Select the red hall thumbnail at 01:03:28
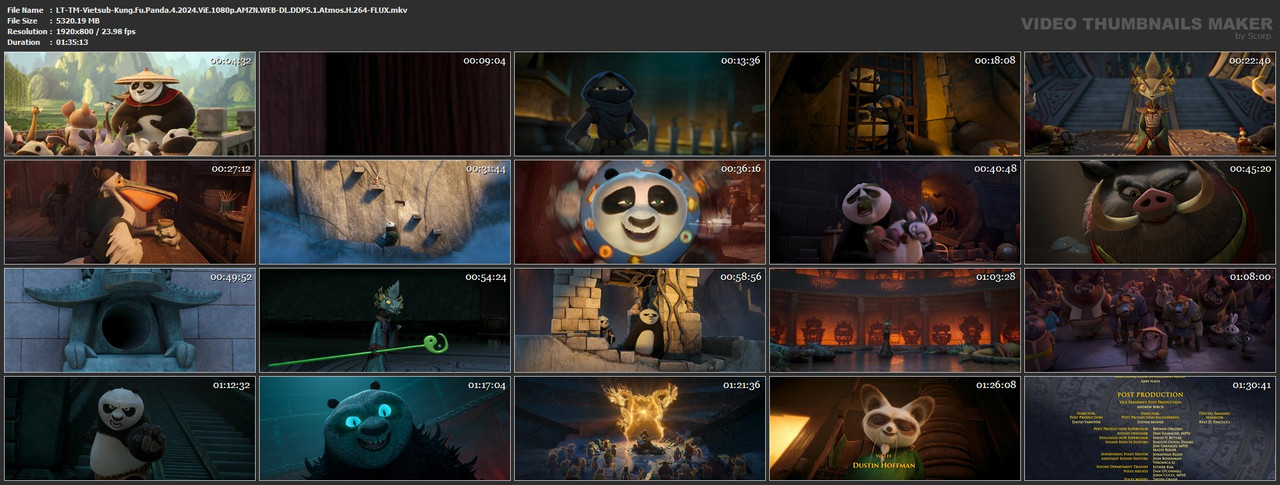This screenshot has height=485, width=1280. 895,320
